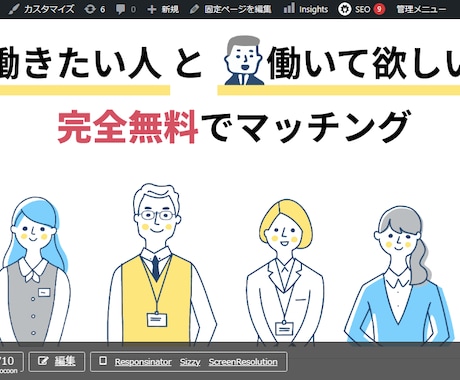Open the ScreenResolution link
Image resolution: width=460 pixels, height=380 pixels.
(x=243, y=362)
